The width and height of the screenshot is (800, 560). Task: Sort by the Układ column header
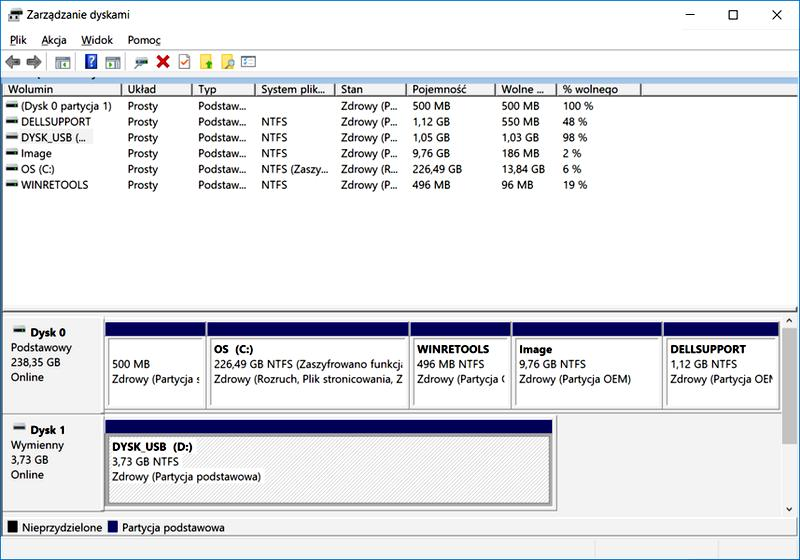(x=157, y=89)
